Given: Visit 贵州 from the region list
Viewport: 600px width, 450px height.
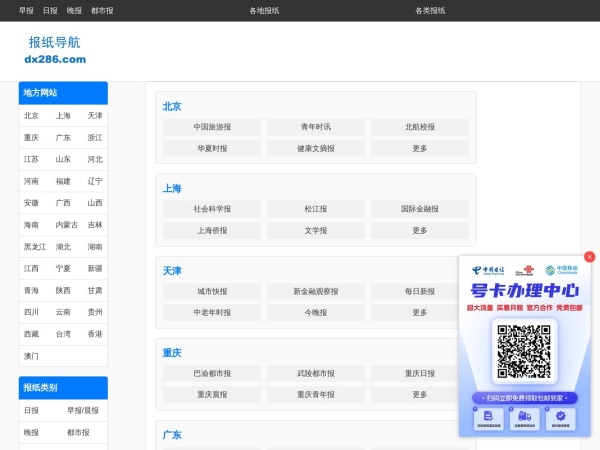Looking at the screenshot, I should point(95,312).
